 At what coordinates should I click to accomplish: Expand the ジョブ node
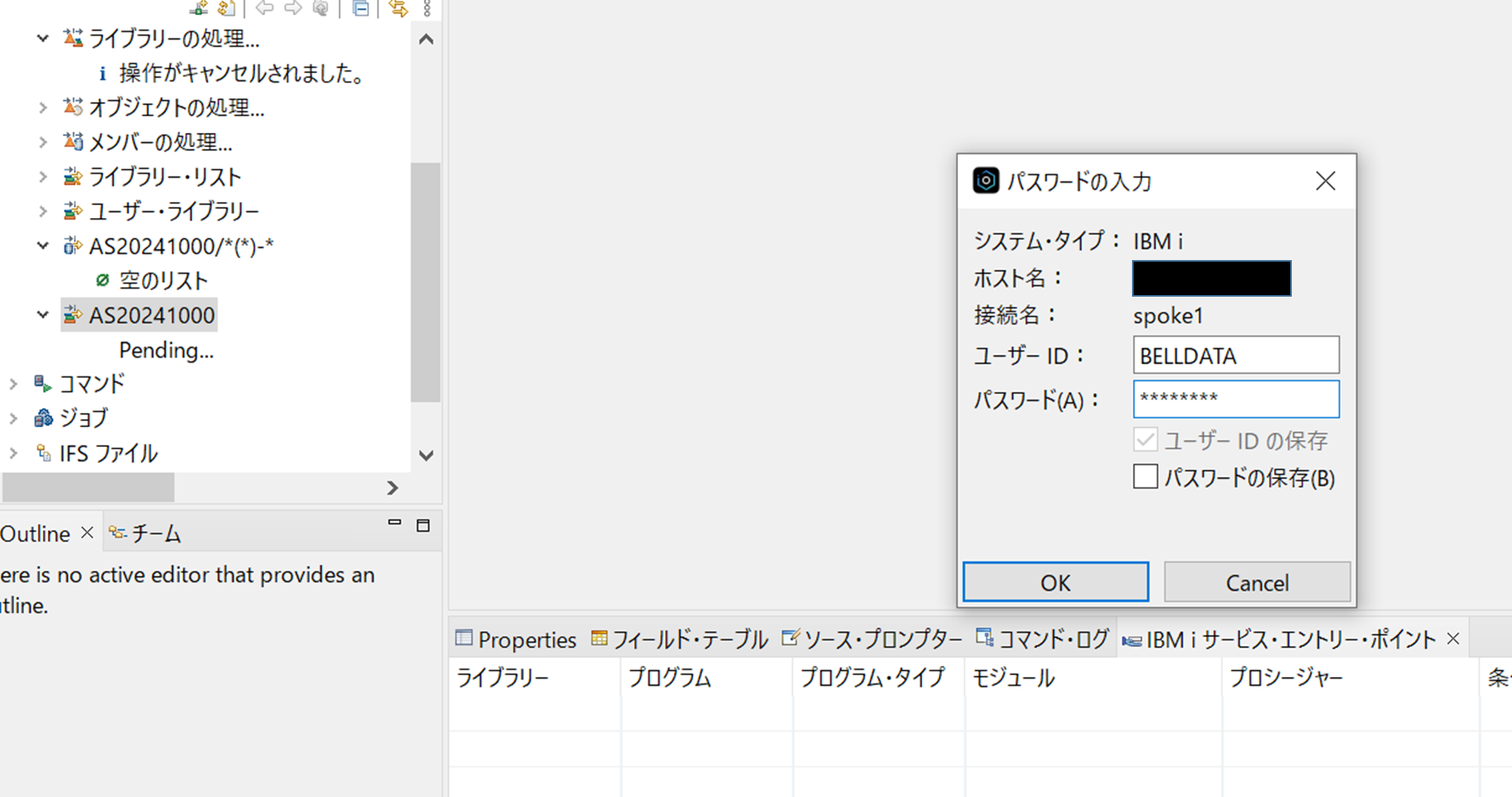point(14,418)
